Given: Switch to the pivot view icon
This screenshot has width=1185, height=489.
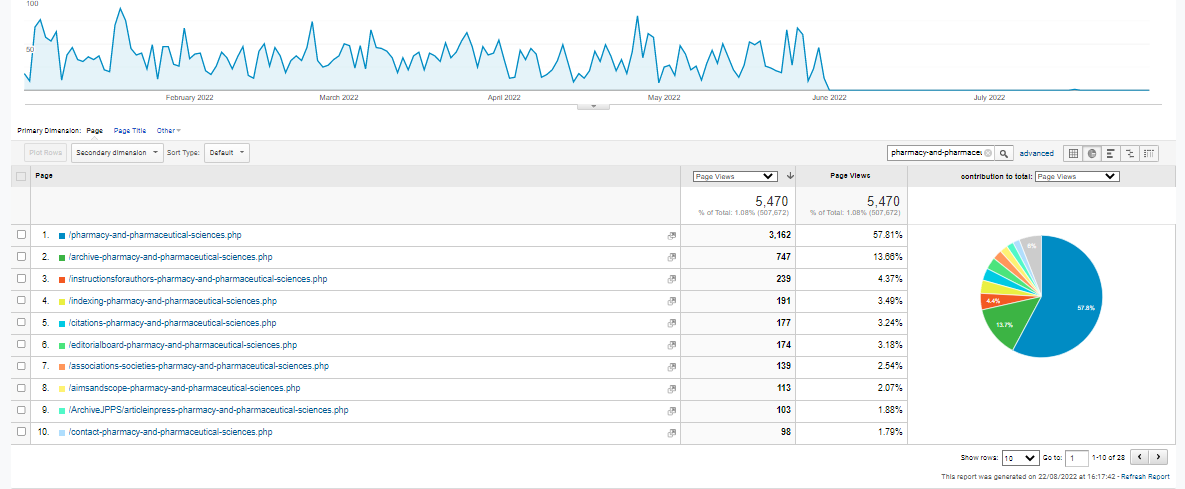Looking at the screenshot, I should [x=1149, y=153].
